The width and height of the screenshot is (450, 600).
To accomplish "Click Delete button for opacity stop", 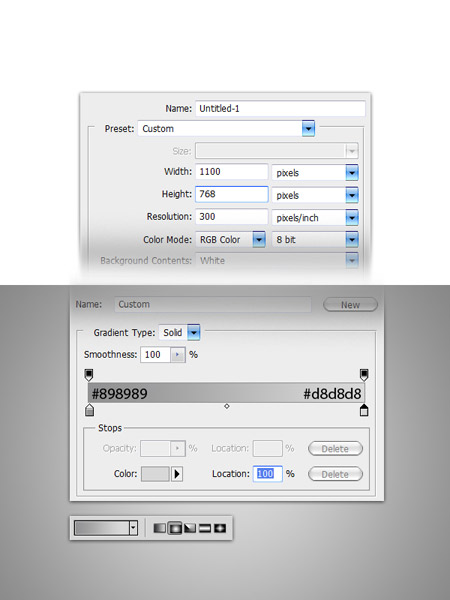I will pos(335,448).
